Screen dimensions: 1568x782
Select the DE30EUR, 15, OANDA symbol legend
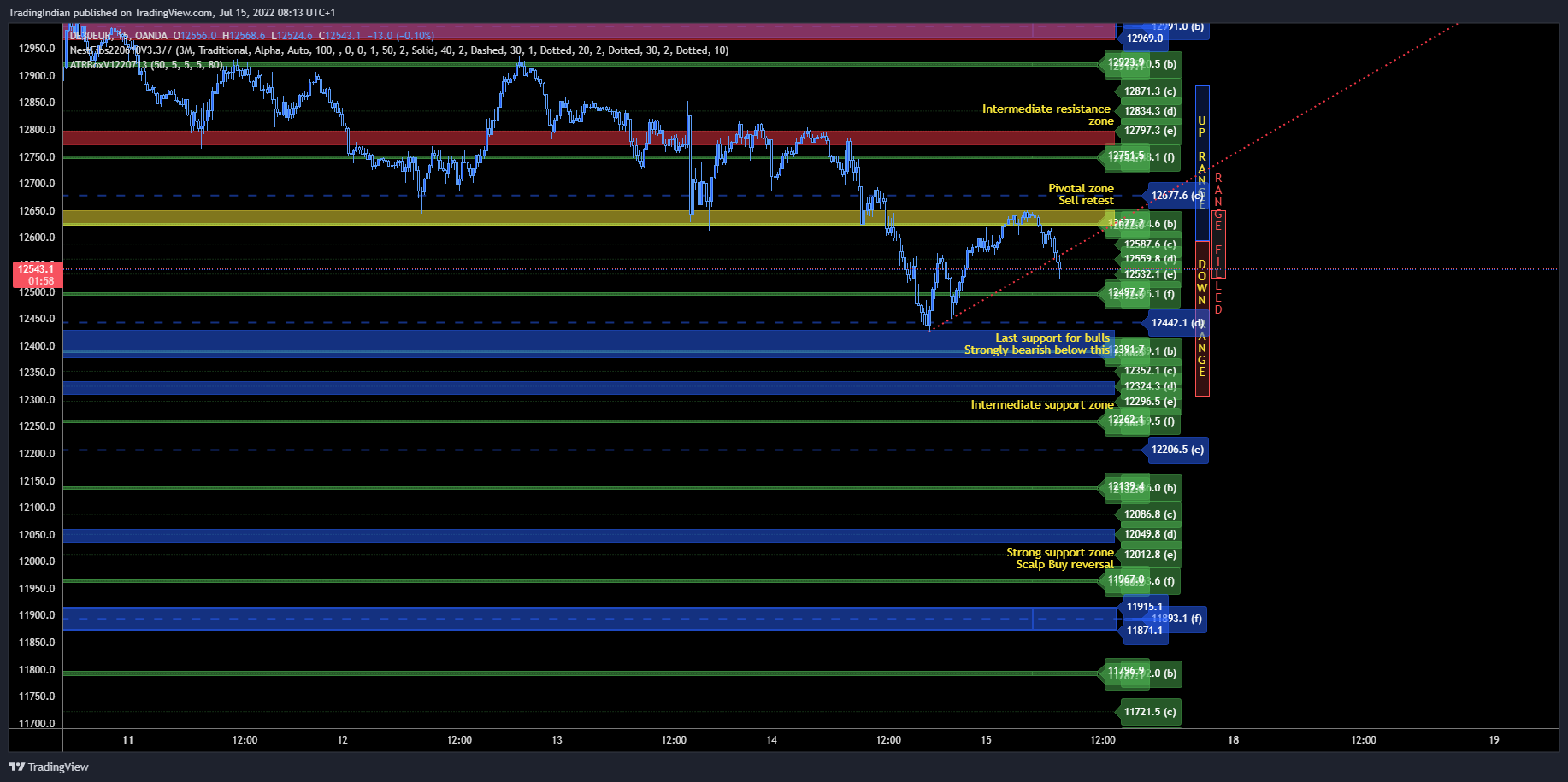coord(119,36)
